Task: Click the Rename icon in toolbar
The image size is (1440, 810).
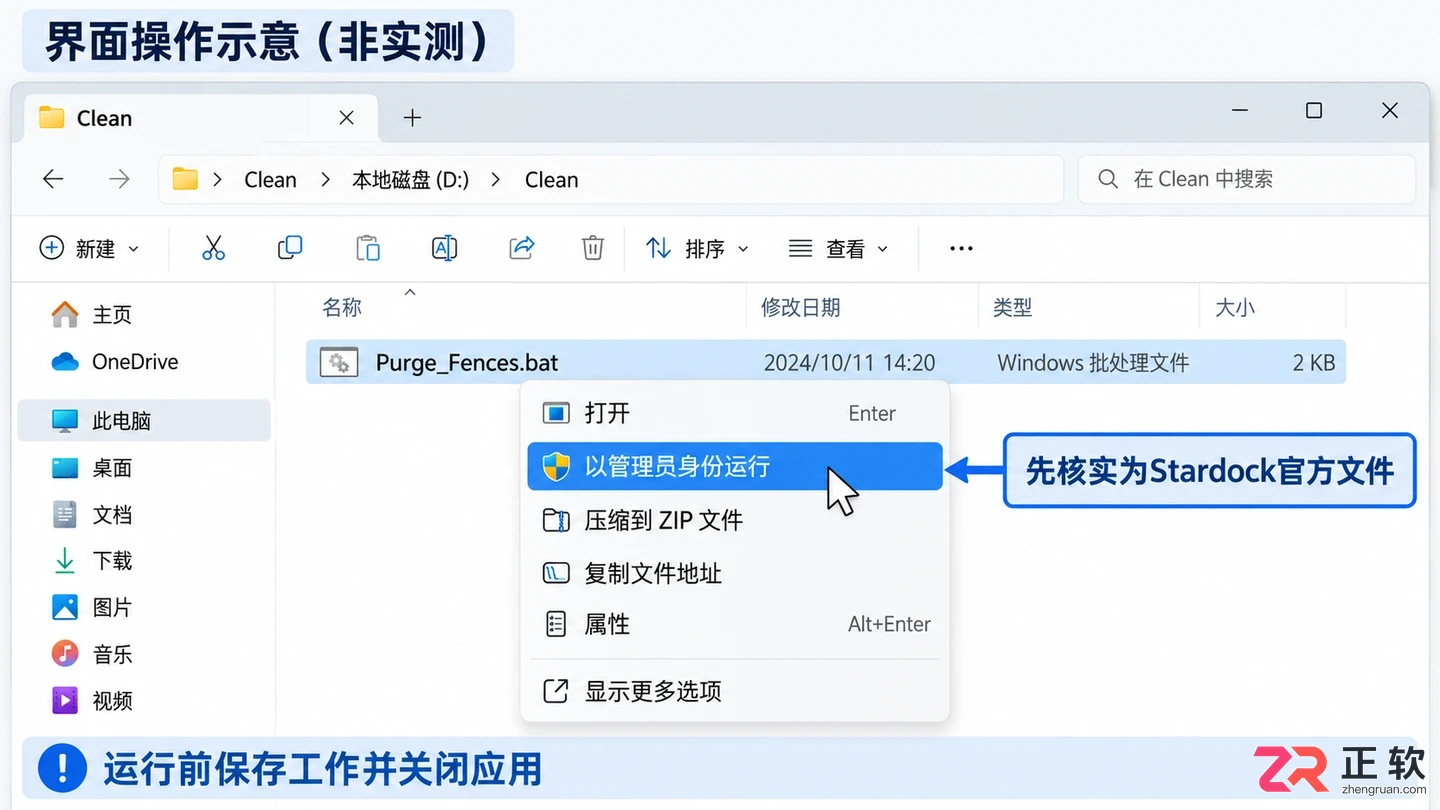Action: (x=444, y=248)
